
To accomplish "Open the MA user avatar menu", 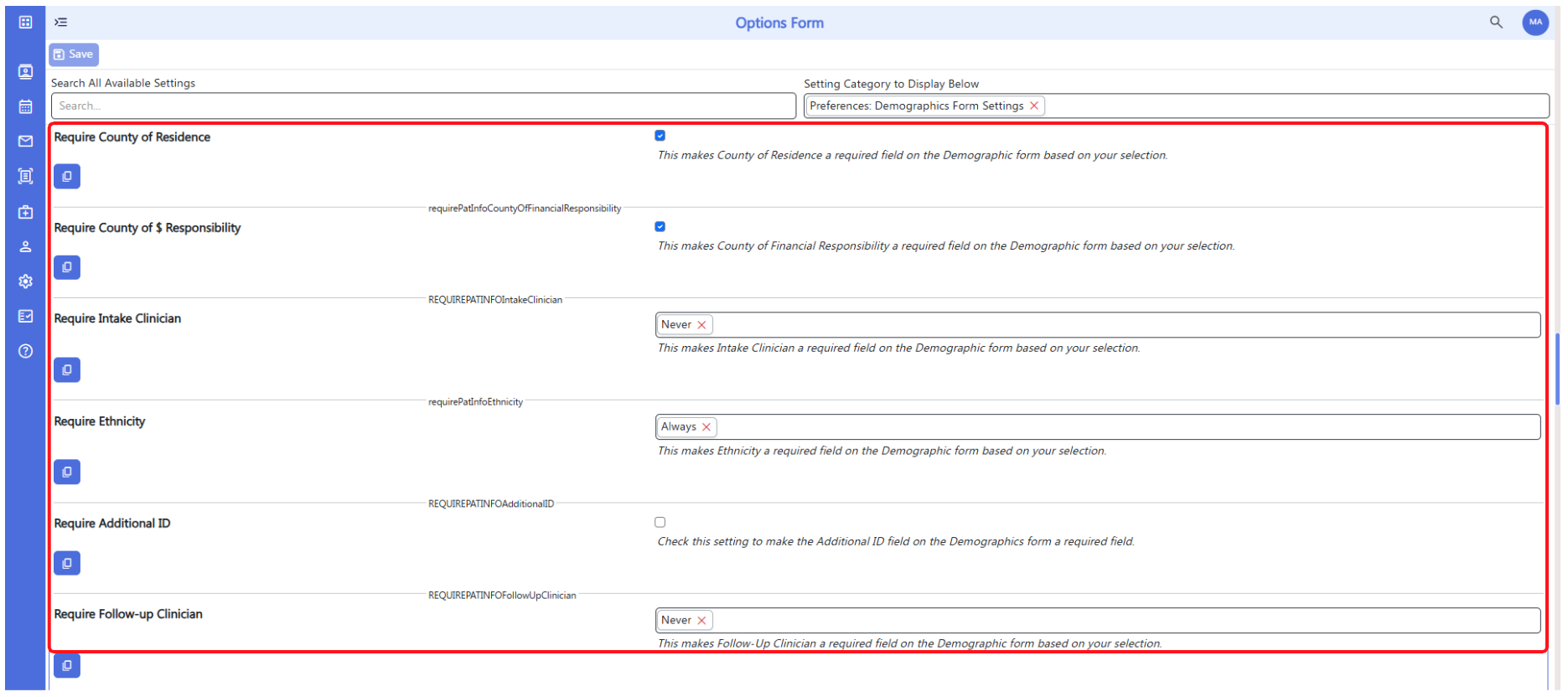I will [1535, 23].
